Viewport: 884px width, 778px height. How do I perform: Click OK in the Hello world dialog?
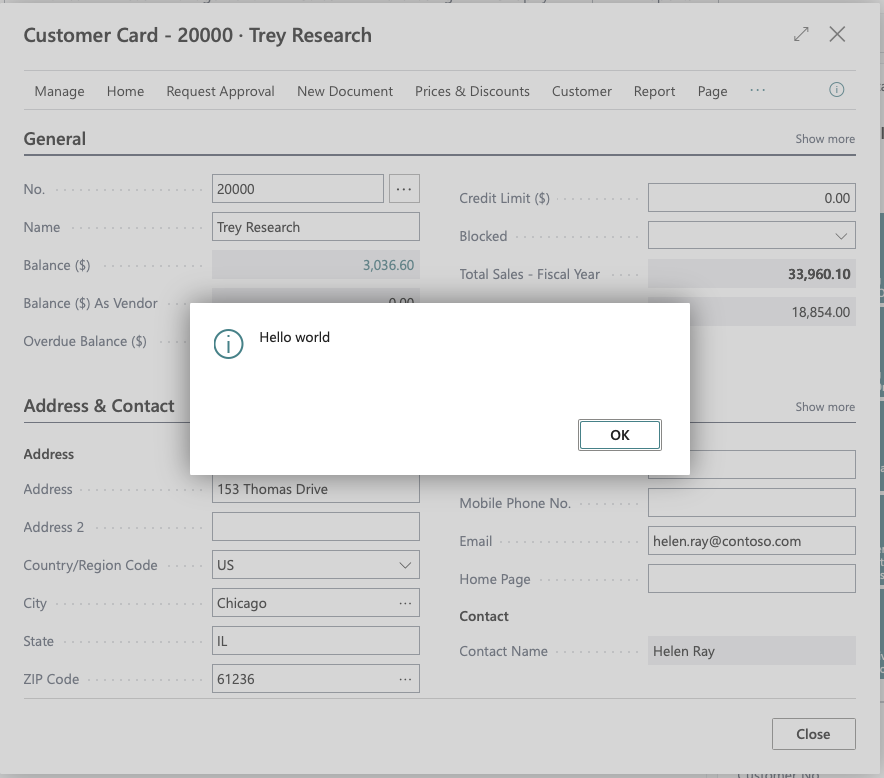click(619, 435)
